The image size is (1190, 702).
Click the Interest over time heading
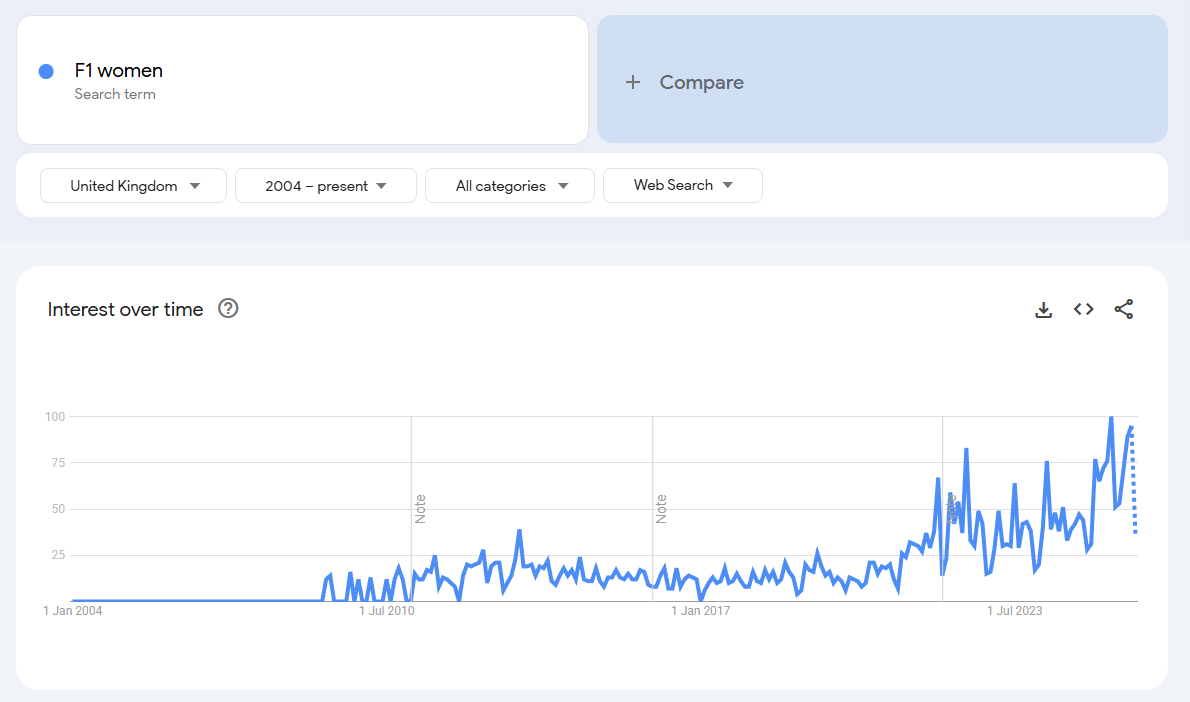125,310
